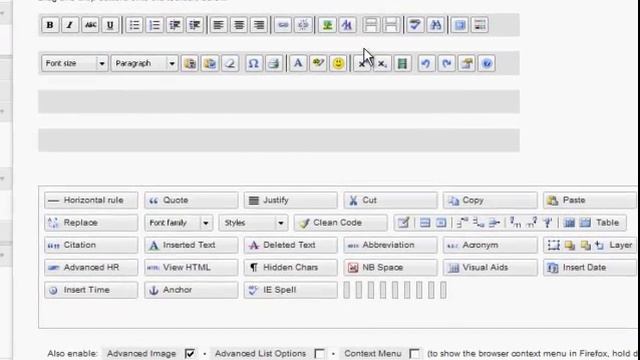Click the Table label in table controls group
This screenshot has width=640, height=360.
607,223
